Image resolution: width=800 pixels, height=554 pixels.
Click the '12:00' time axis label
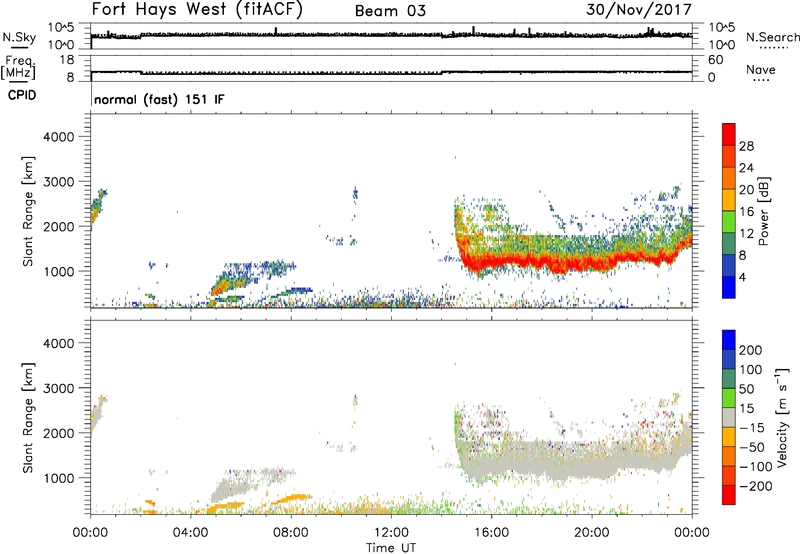[x=391, y=533]
